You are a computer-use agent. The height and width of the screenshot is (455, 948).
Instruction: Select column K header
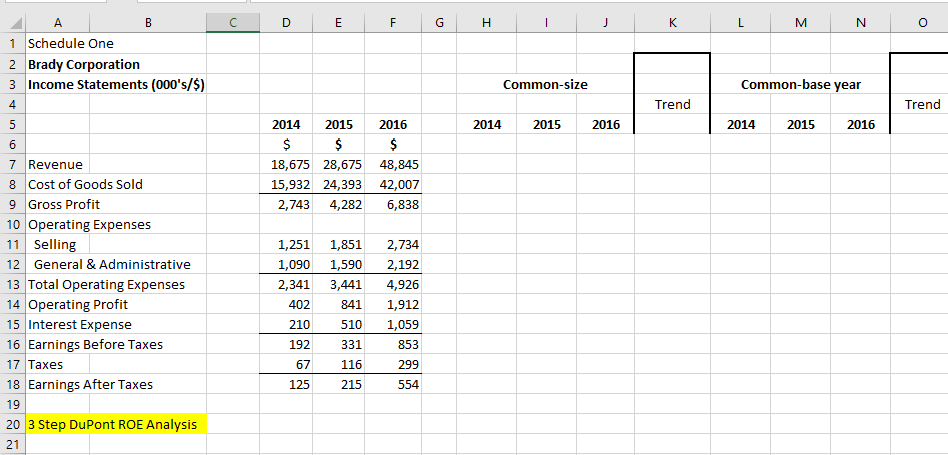pyautogui.click(x=672, y=23)
